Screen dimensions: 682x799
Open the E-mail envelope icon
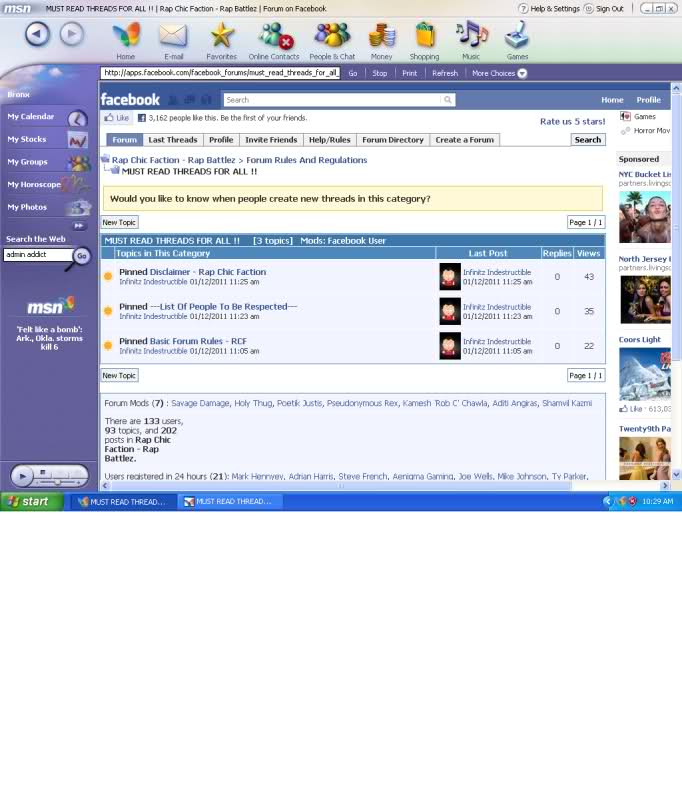[173, 36]
